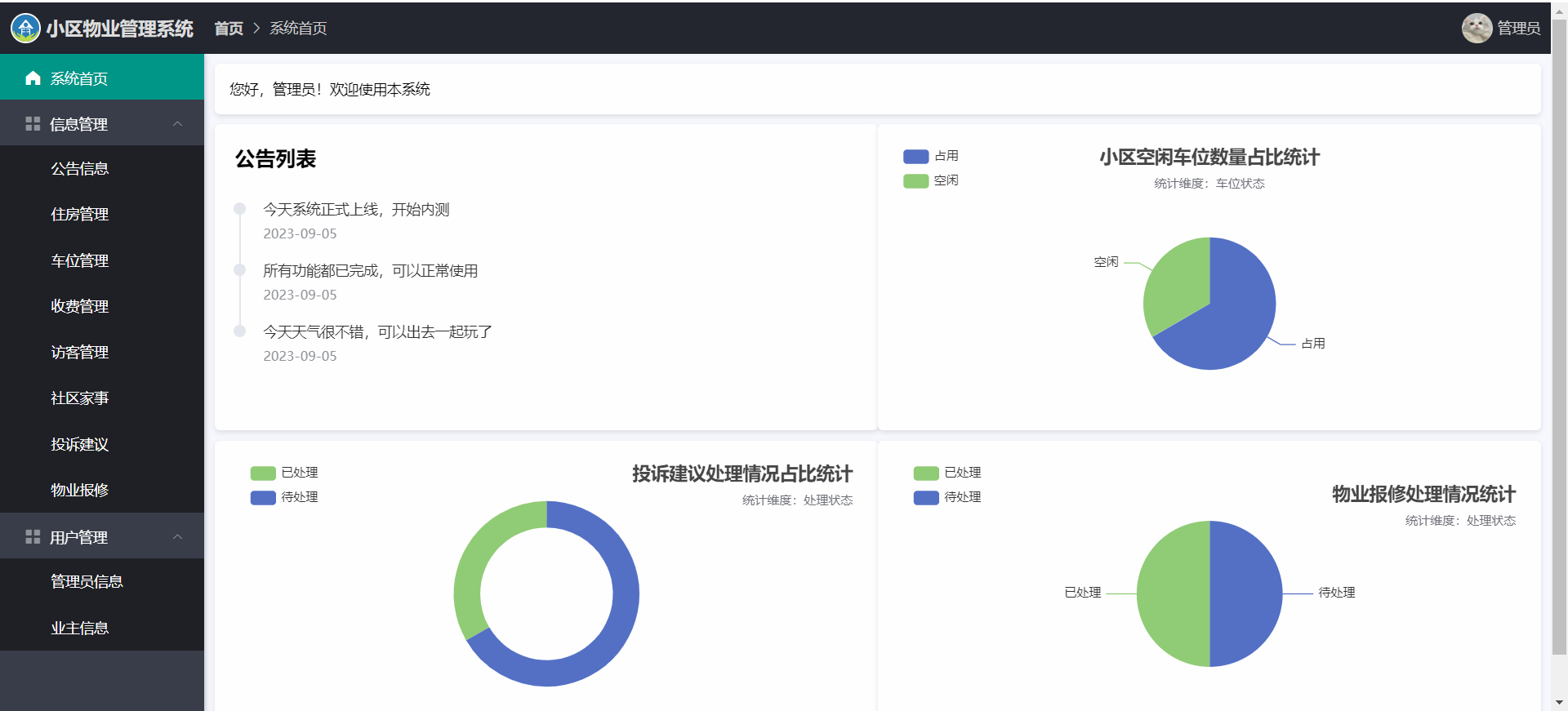Click the grid icon beside 信息管理

33,124
